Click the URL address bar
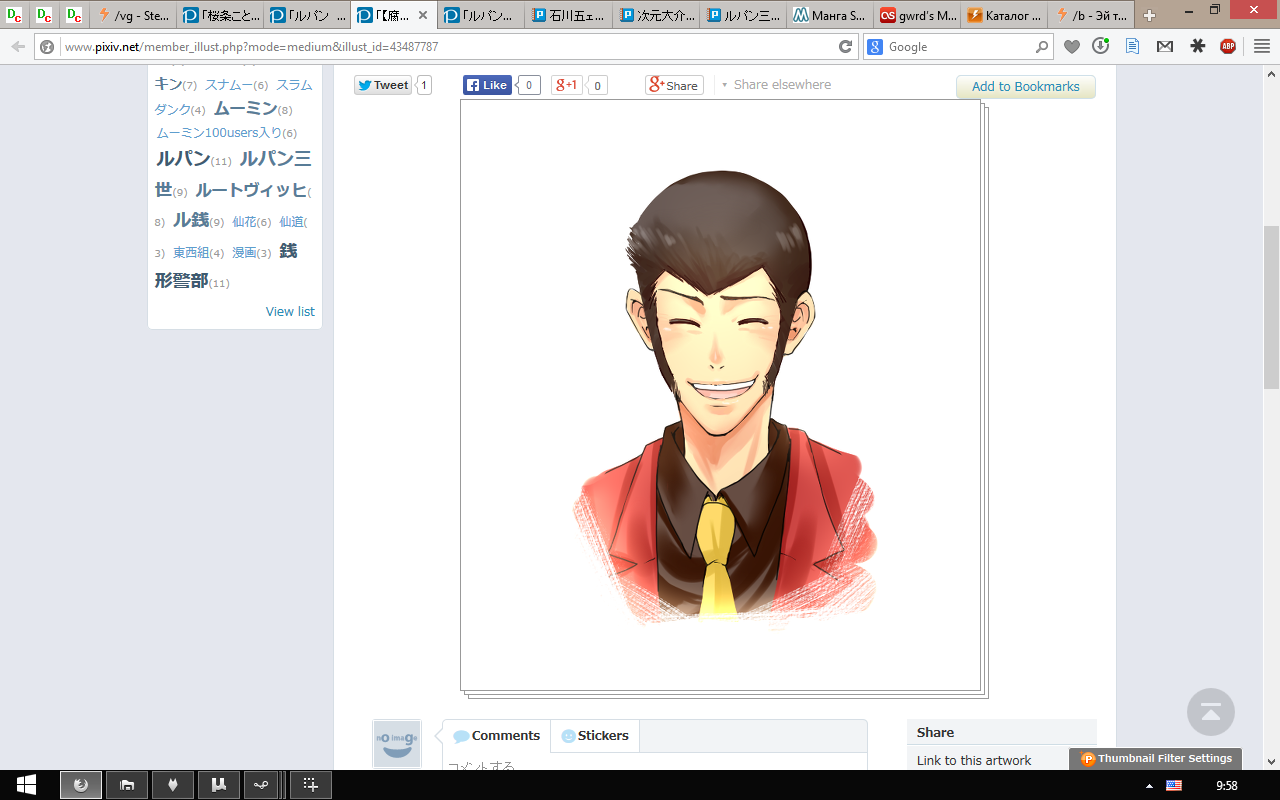Image resolution: width=1280 pixels, height=800 pixels. coord(445,47)
